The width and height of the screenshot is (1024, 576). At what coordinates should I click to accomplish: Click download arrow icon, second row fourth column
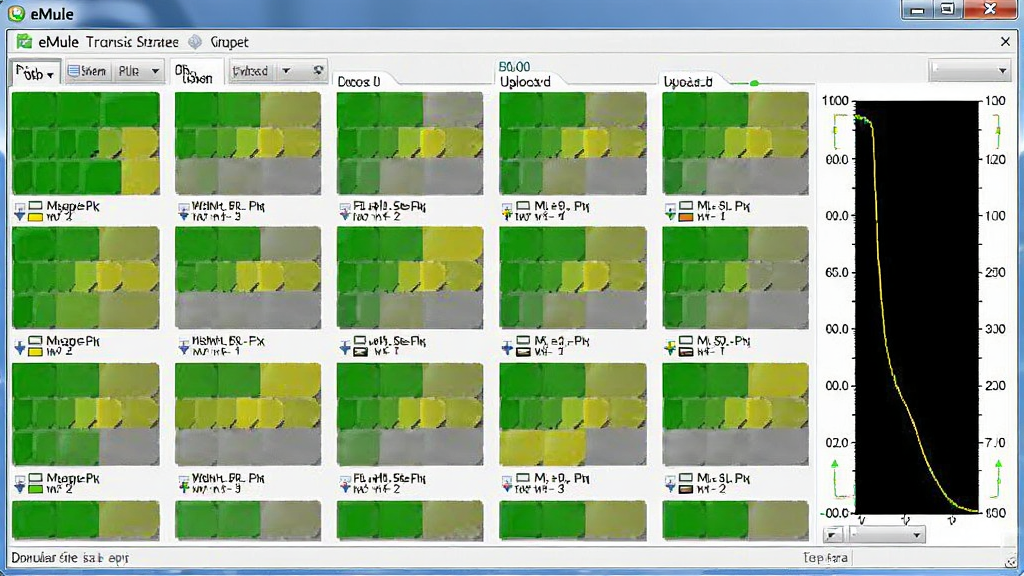(x=507, y=347)
